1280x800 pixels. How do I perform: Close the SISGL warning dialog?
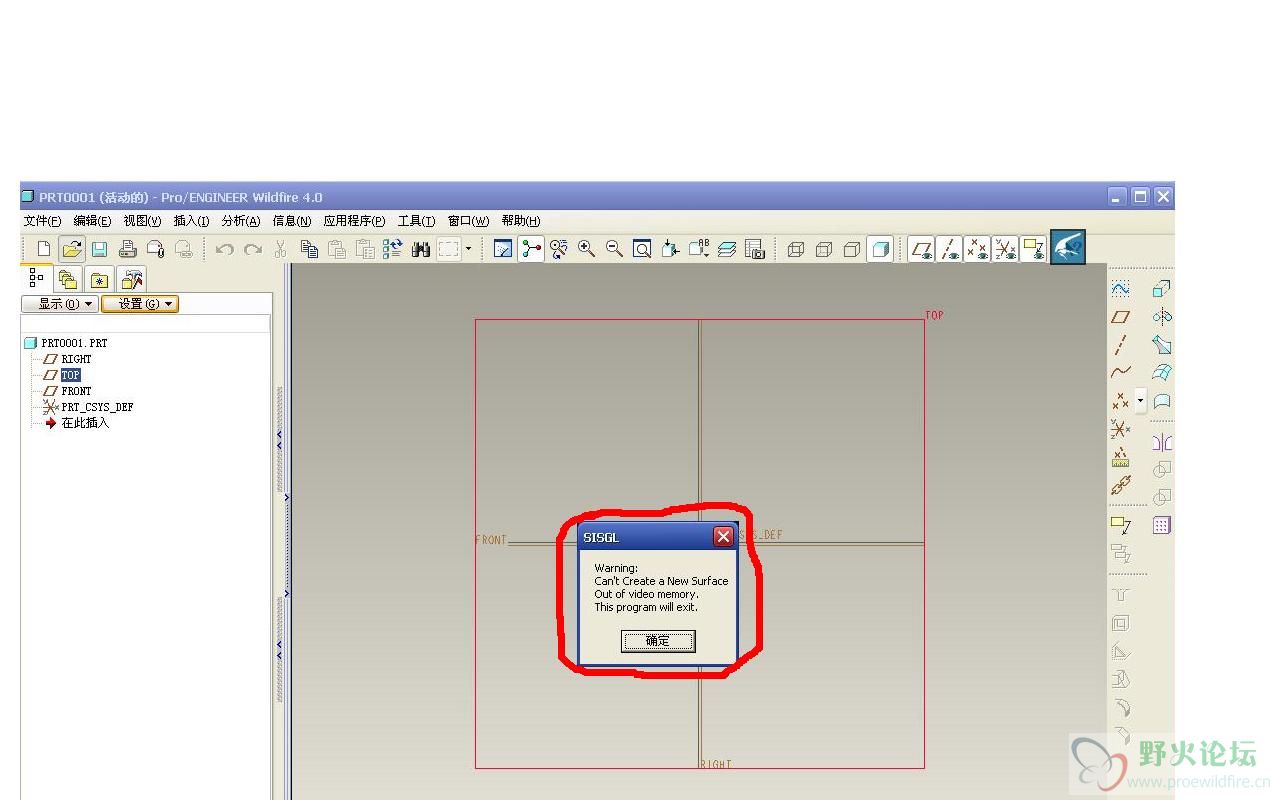[723, 537]
